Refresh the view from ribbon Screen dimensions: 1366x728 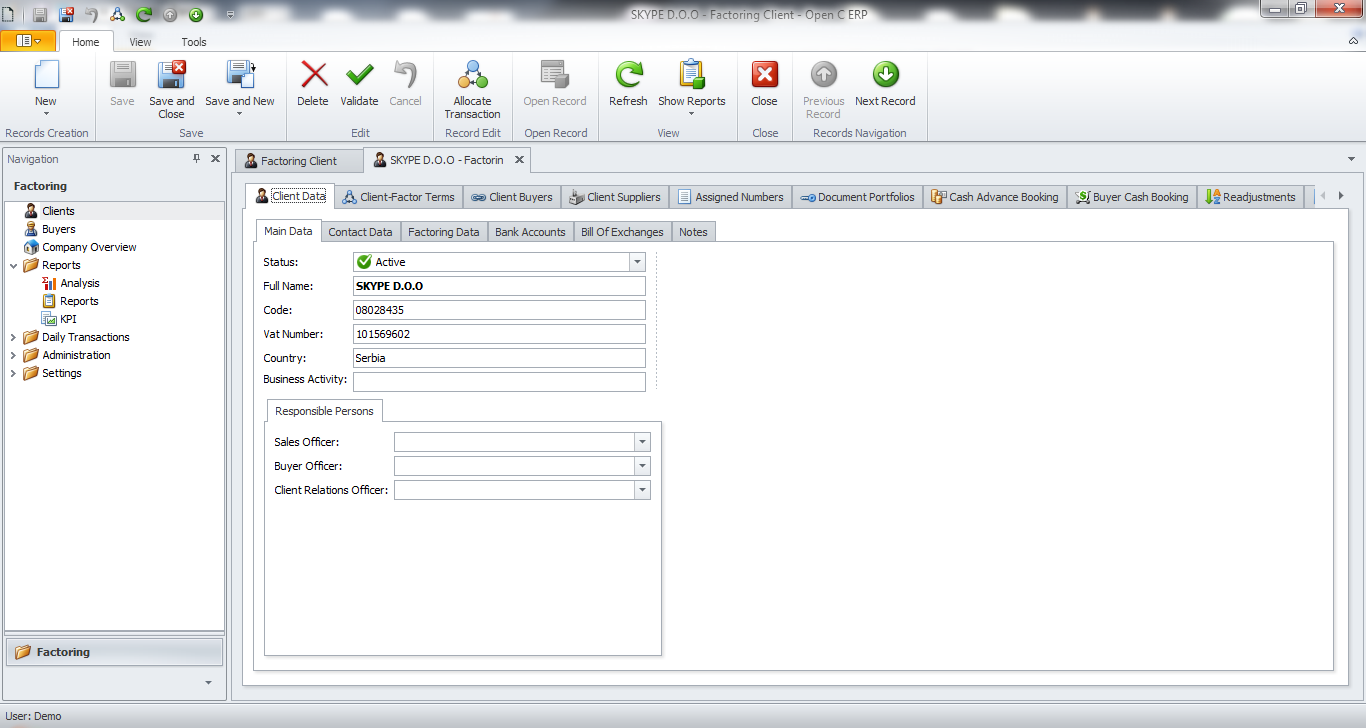628,83
